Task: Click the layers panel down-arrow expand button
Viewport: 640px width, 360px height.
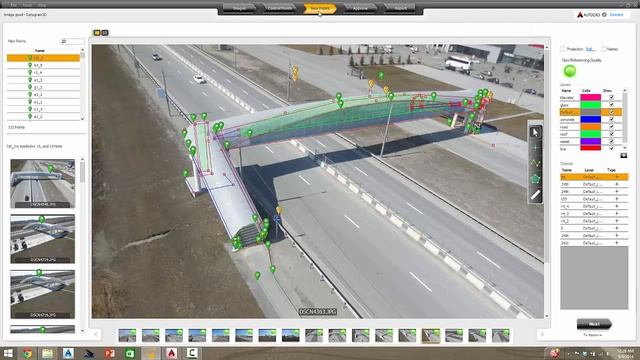Action: (x=623, y=156)
